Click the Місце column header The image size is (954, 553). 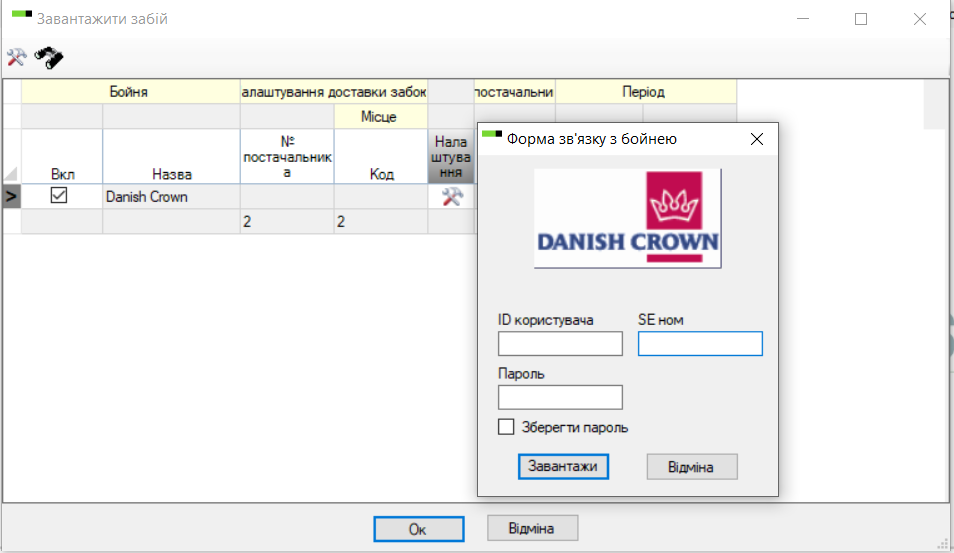(380, 116)
